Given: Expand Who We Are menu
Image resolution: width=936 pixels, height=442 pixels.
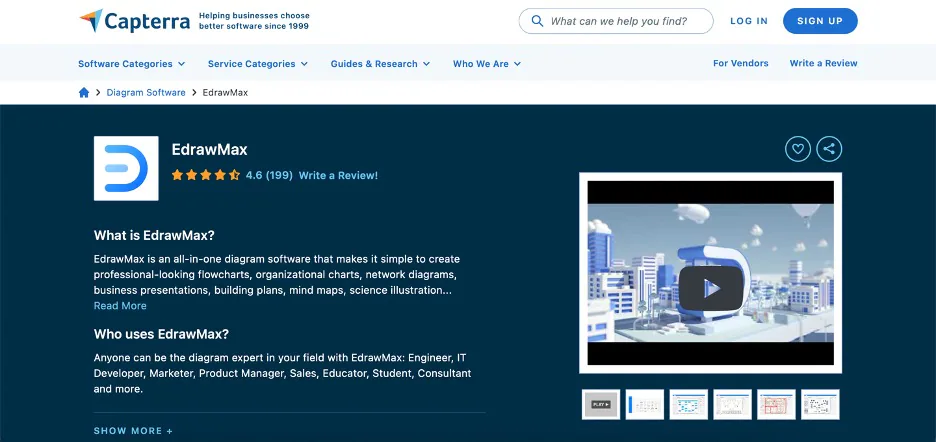Looking at the screenshot, I should (487, 64).
